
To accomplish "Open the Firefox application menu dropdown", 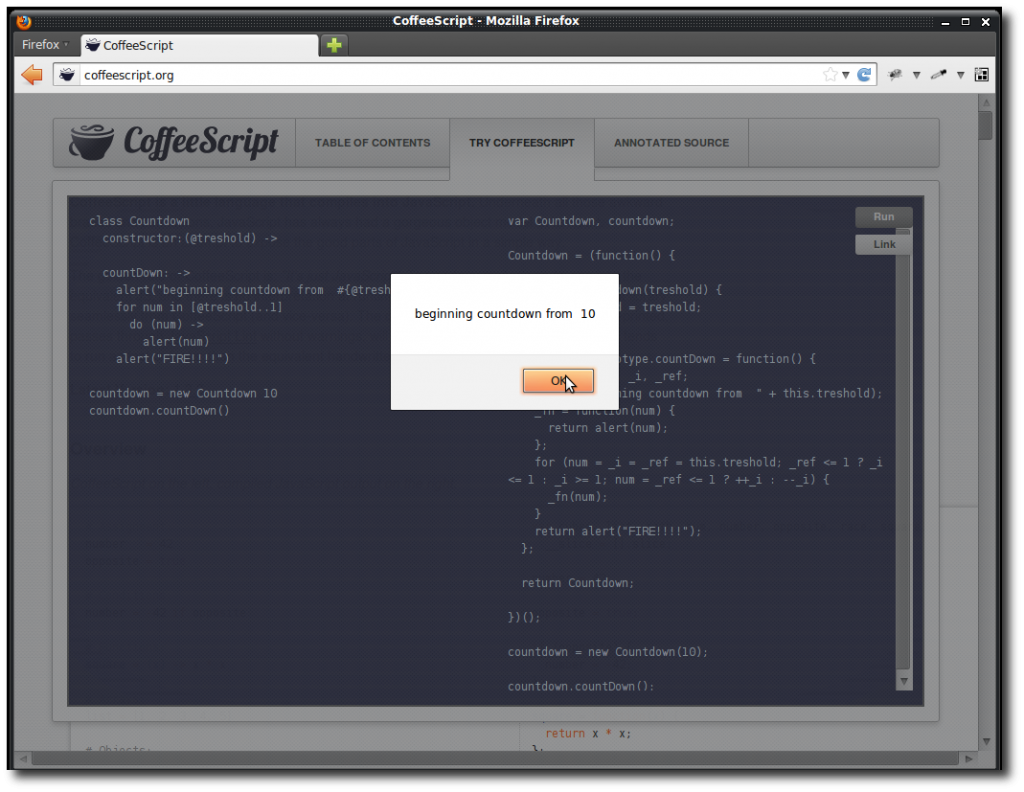I will (45, 45).
